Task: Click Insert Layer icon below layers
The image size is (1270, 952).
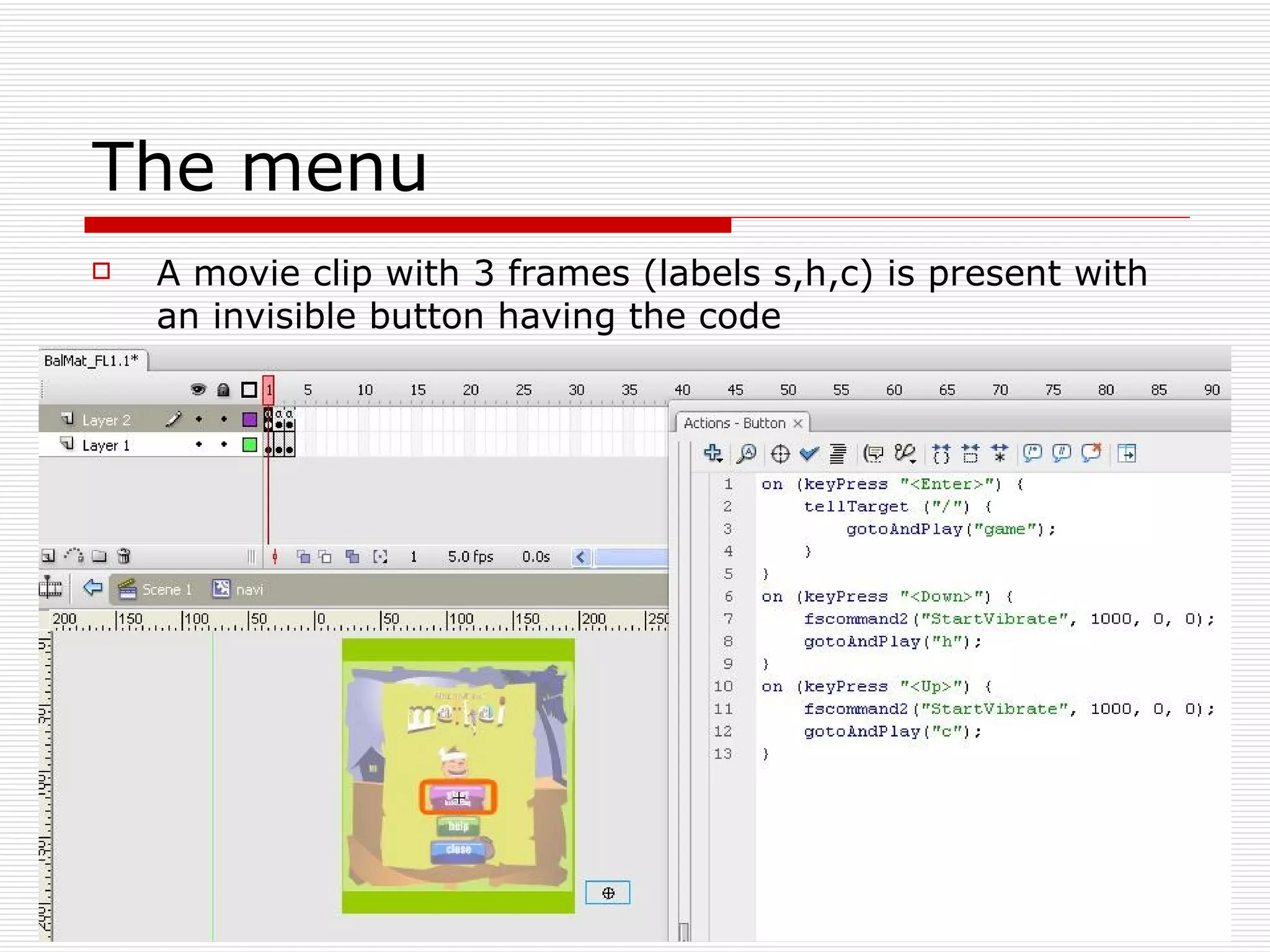Action: pos(48,556)
